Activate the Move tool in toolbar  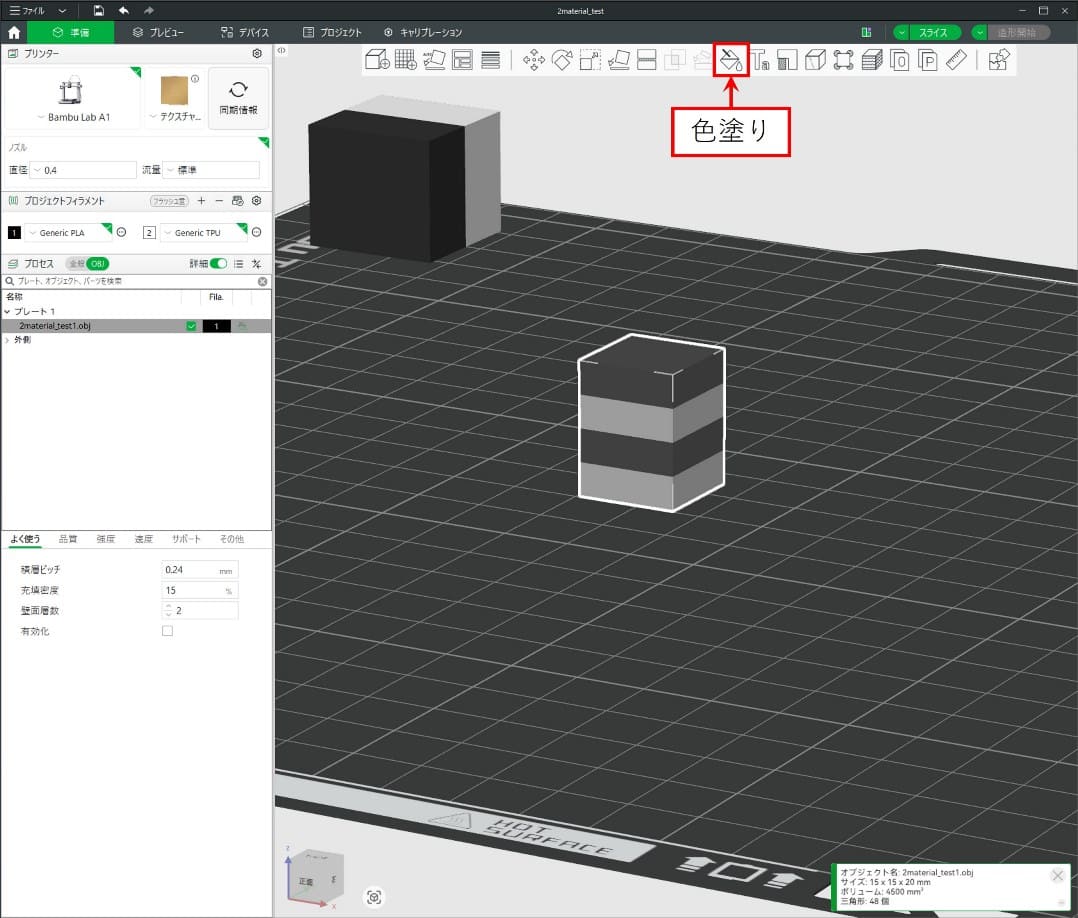click(534, 60)
